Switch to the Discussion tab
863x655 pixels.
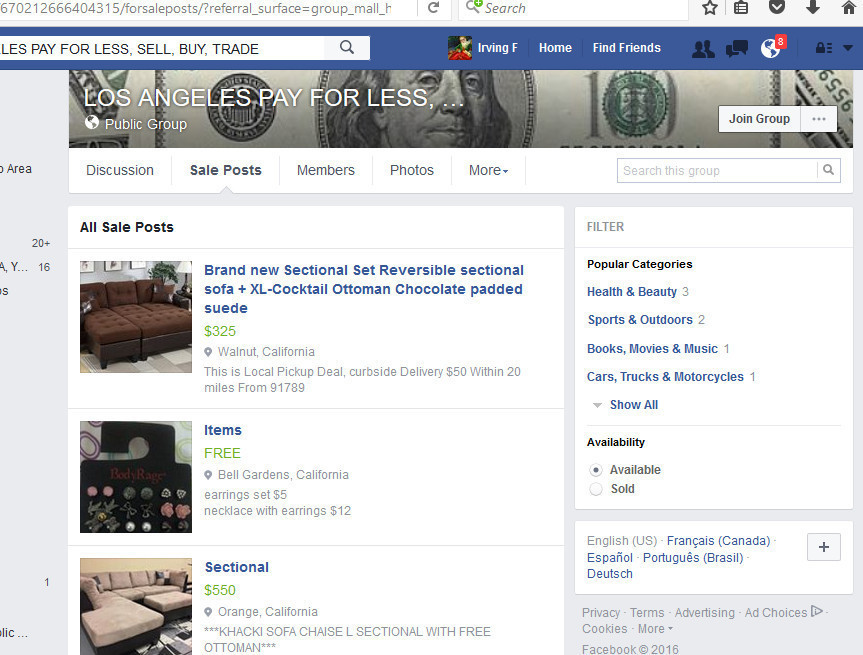pyautogui.click(x=120, y=171)
